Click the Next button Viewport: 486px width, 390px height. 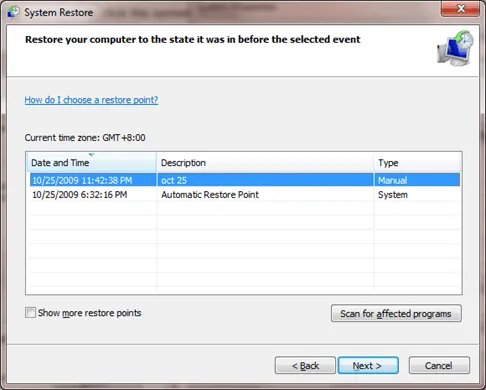coord(368,365)
